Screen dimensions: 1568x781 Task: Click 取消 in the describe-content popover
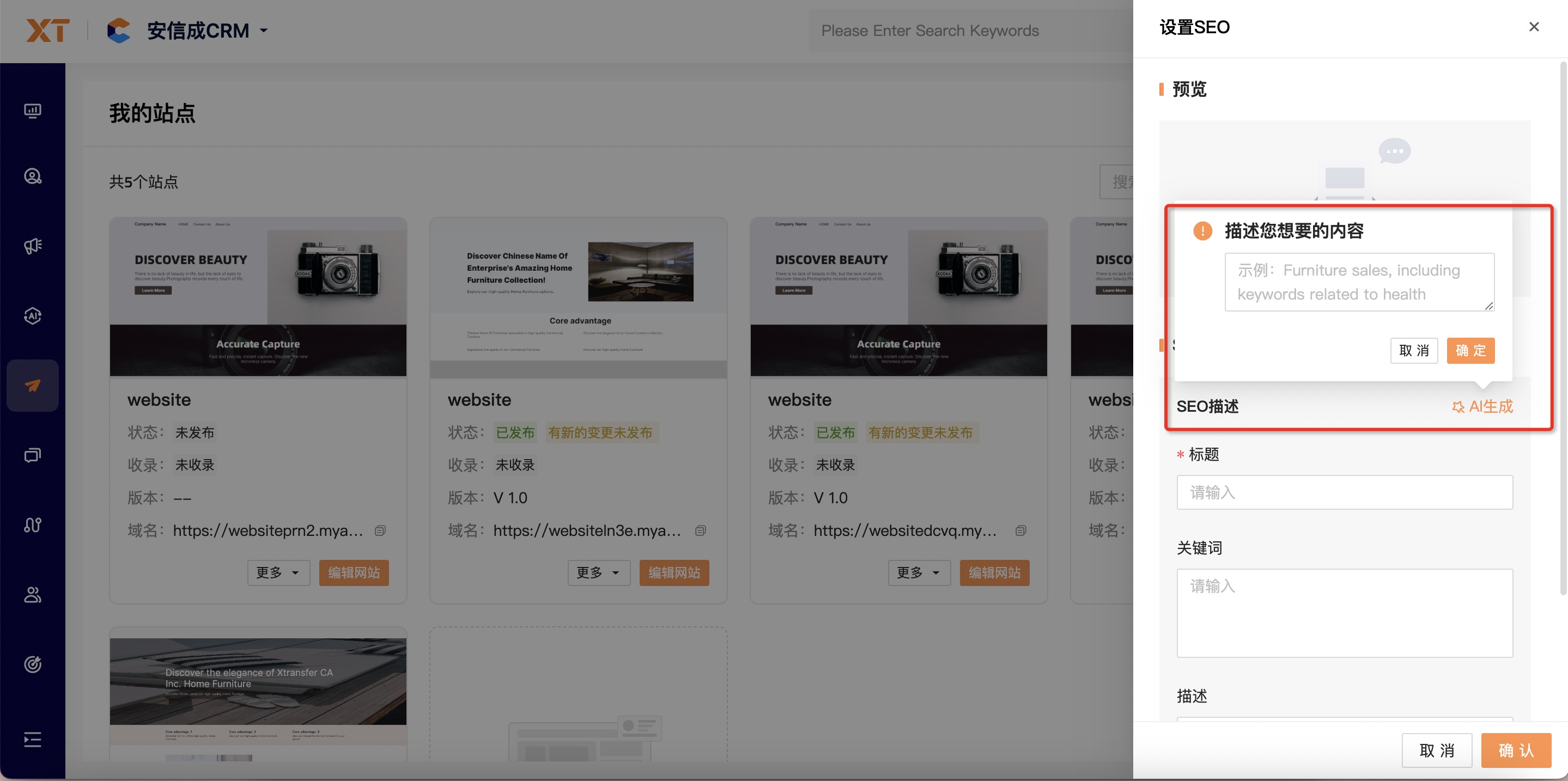tap(1413, 350)
